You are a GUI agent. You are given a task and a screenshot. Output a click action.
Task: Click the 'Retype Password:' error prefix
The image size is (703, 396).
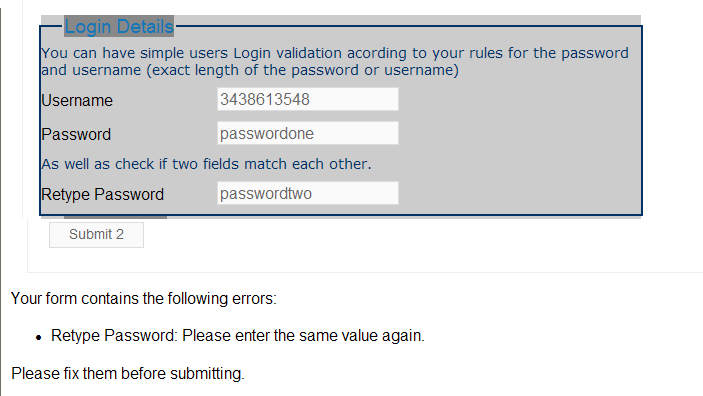coord(114,336)
